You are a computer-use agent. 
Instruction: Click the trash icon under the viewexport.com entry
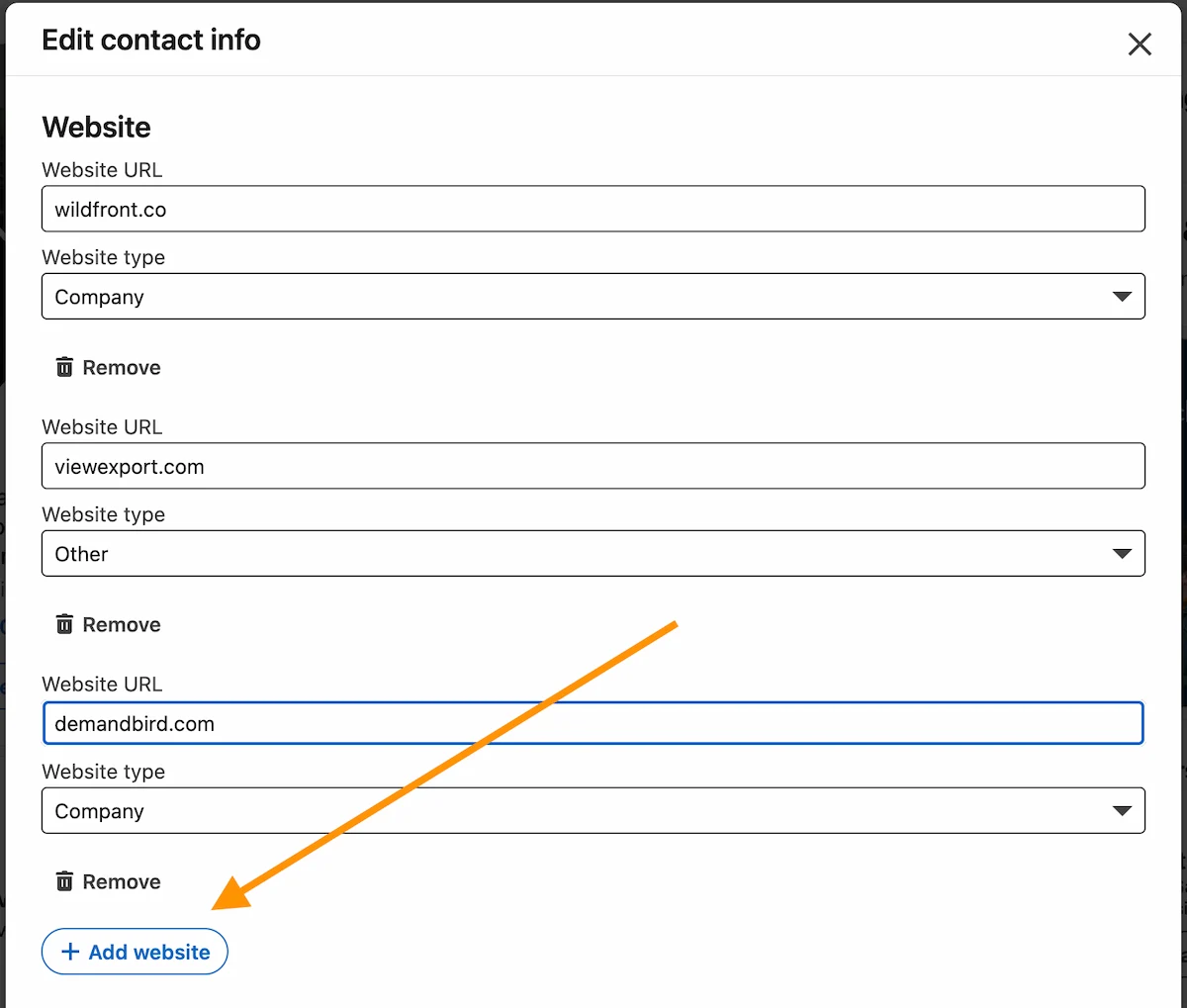64,624
